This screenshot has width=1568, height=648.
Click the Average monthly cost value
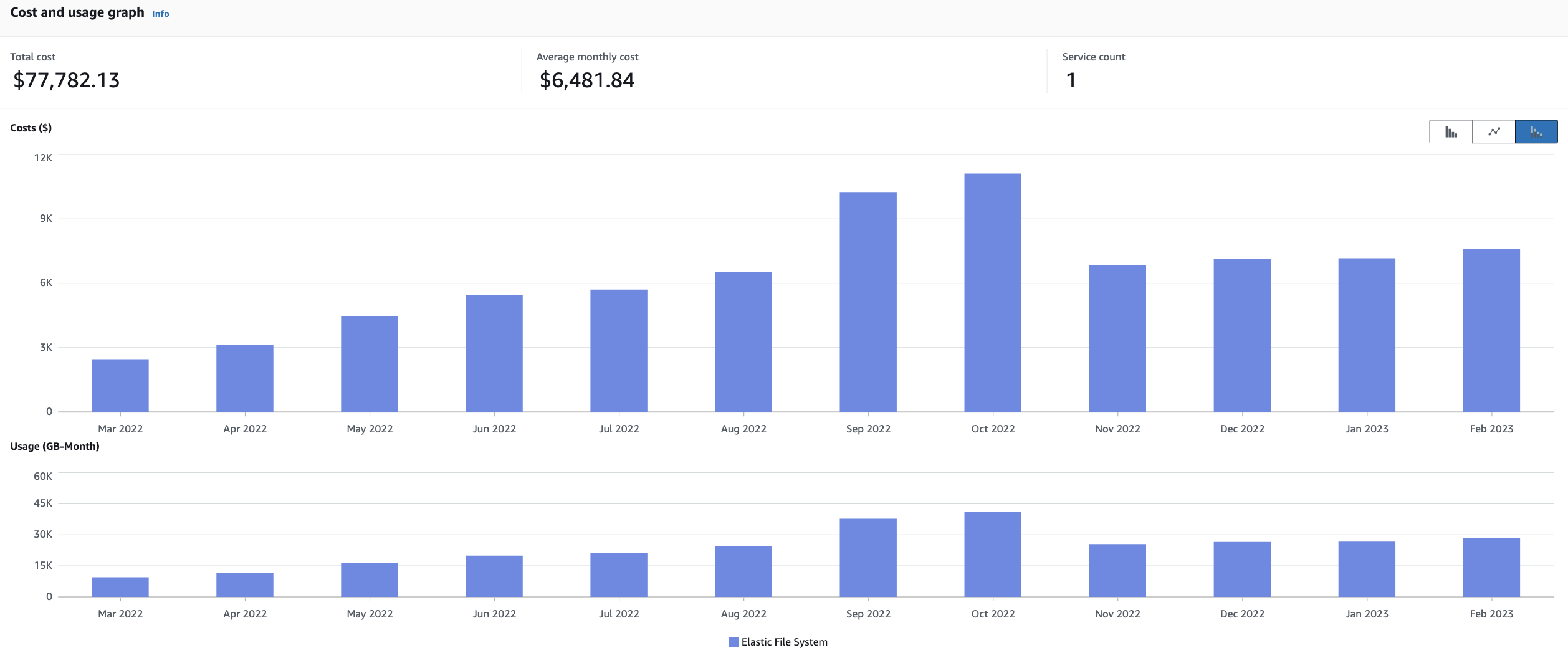[586, 80]
